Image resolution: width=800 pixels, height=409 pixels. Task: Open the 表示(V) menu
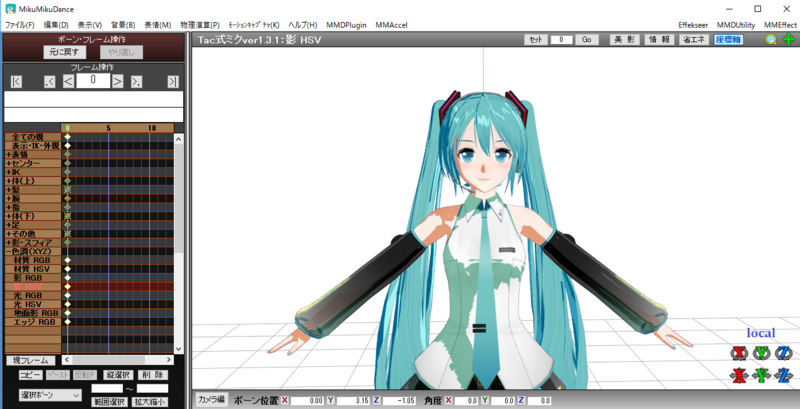click(x=90, y=25)
